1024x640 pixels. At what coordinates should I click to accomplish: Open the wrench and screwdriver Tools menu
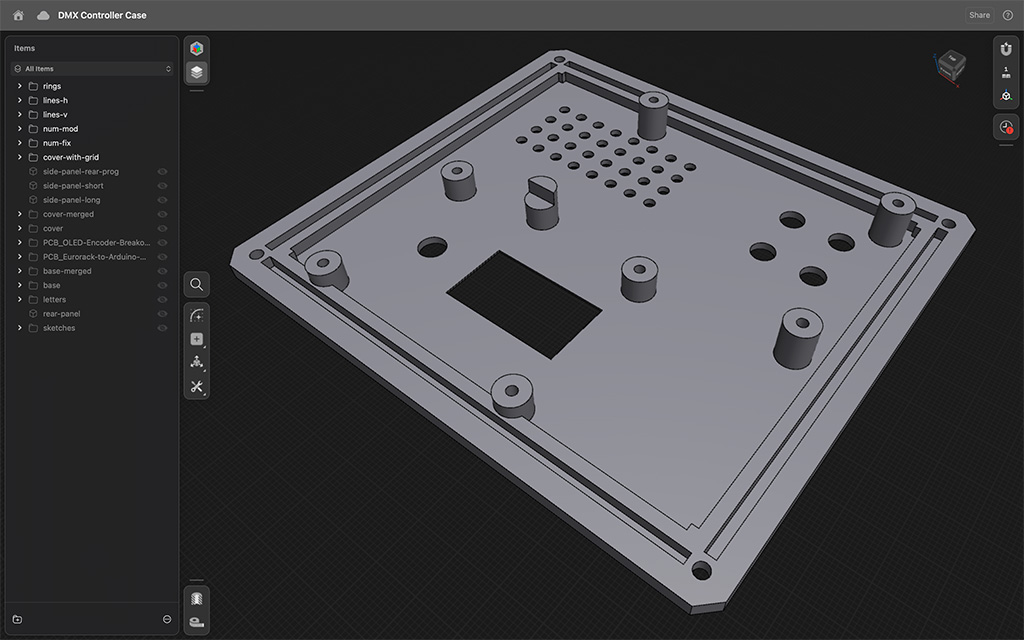tap(197, 386)
